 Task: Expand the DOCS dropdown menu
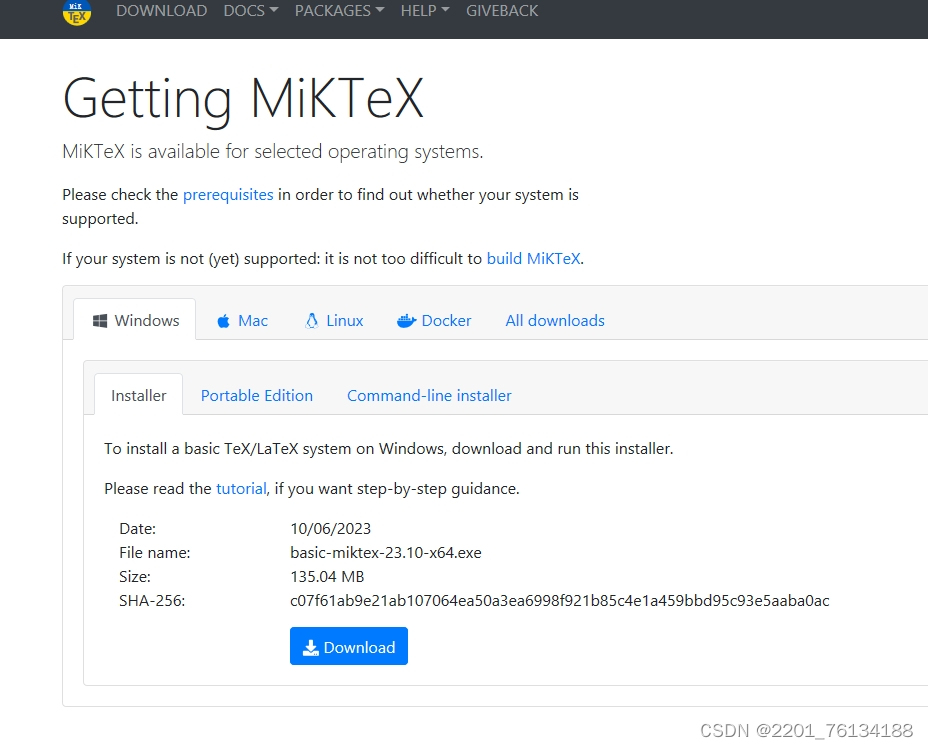(250, 11)
